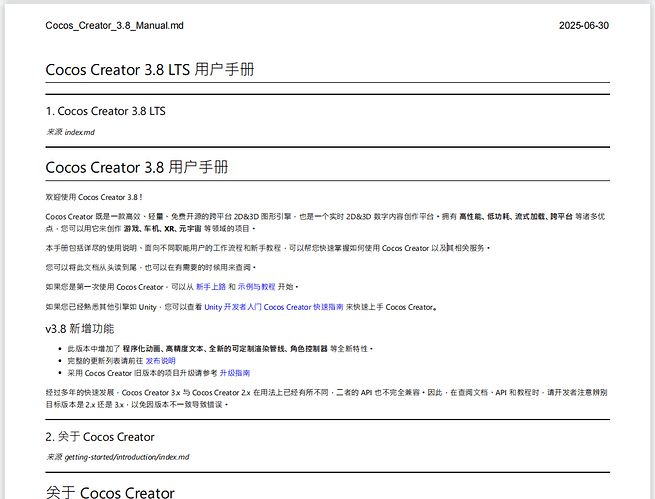Click source note getting-started/introduction/index.md
The height and width of the screenshot is (499, 655).
click(x=127, y=457)
